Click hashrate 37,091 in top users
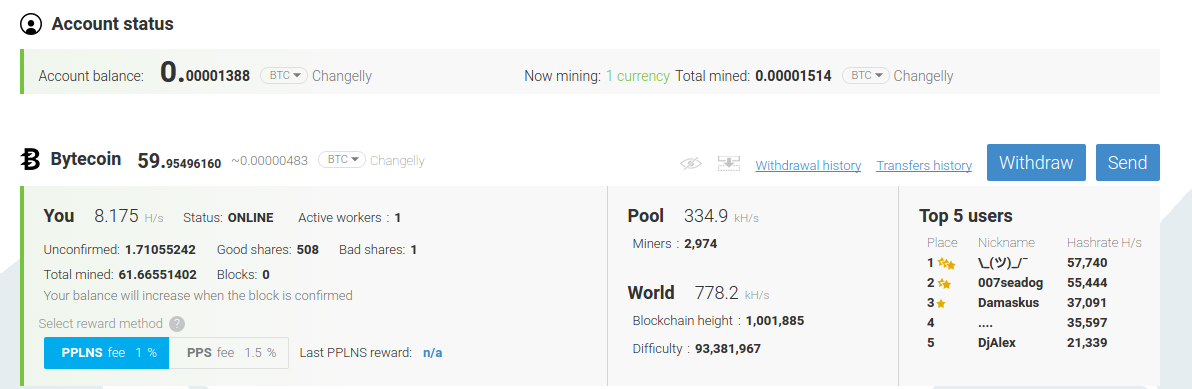This screenshot has height=389, width=1192. tap(1087, 302)
